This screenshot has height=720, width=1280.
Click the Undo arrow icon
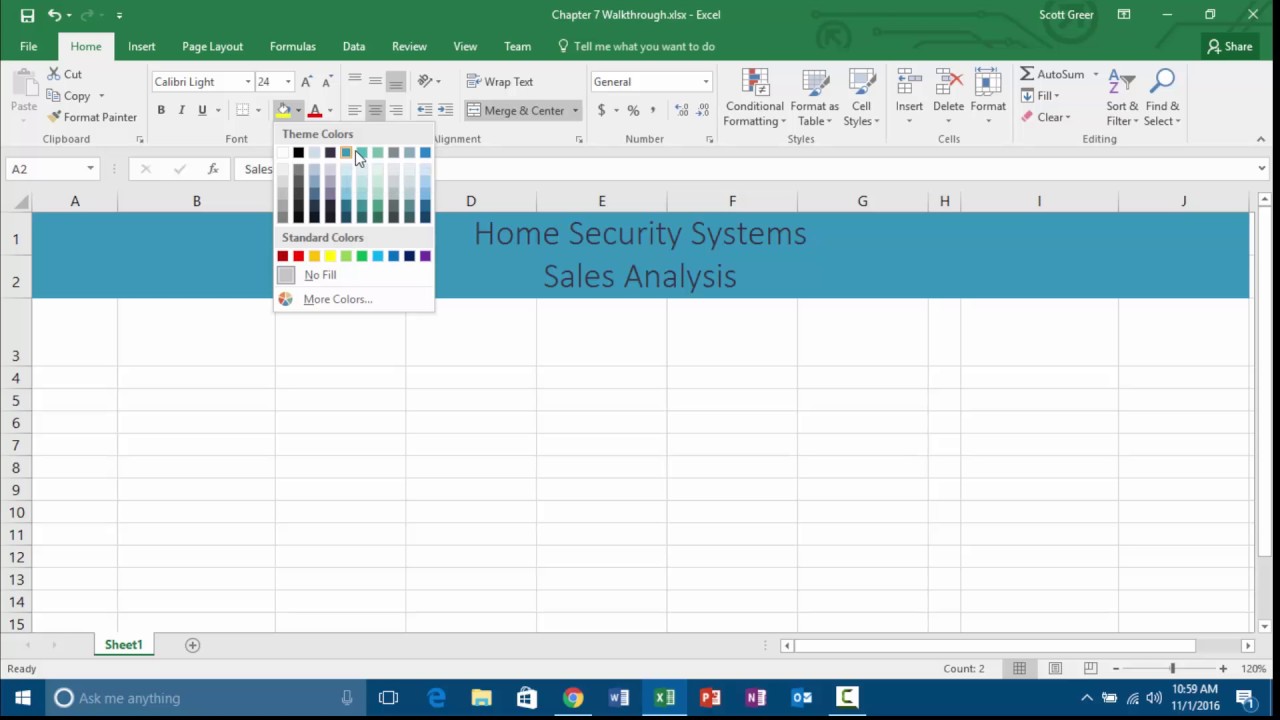tap(55, 15)
